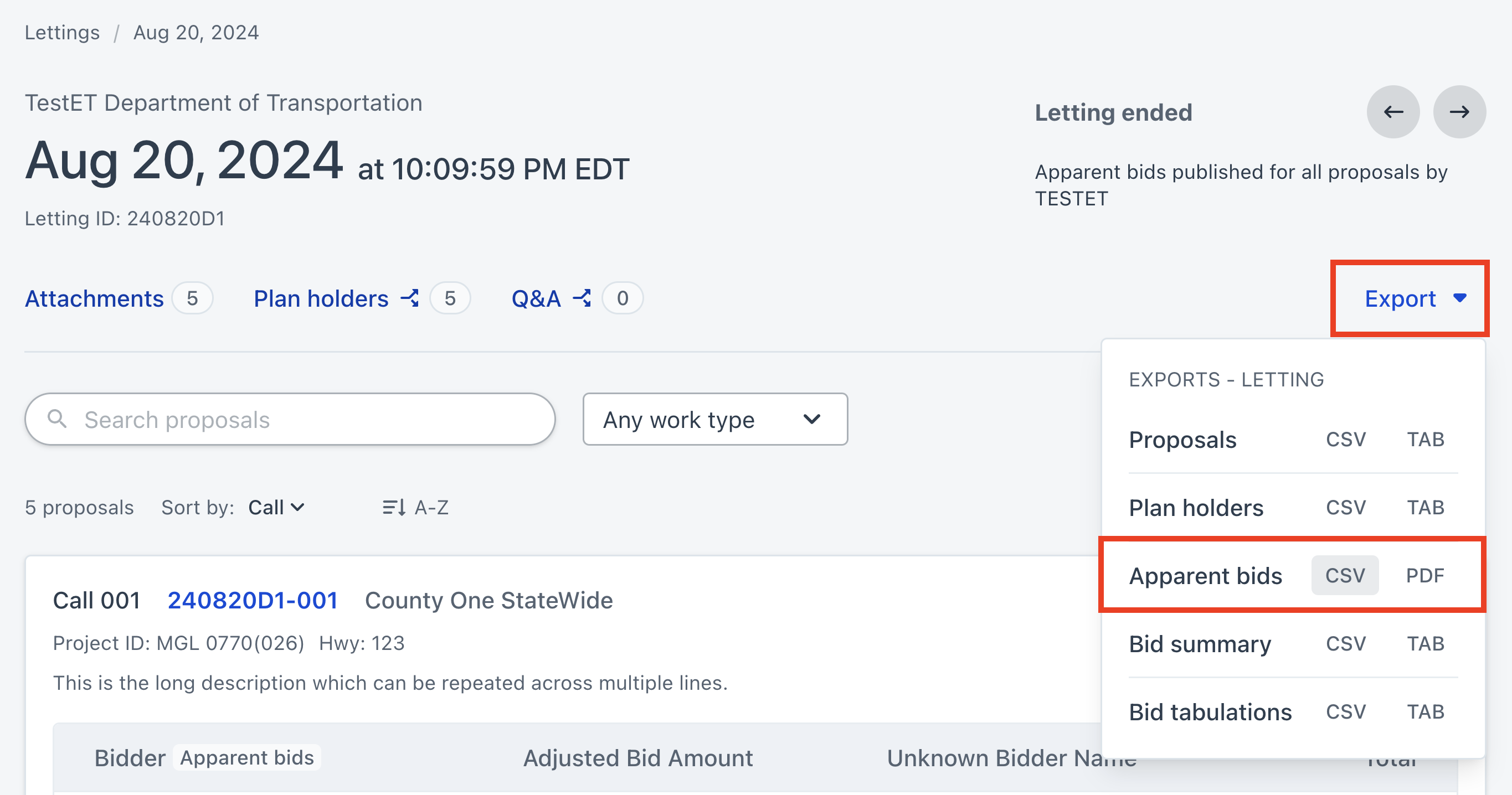Export Plan holders as TAB
The width and height of the screenshot is (1512, 795).
[1425, 507]
